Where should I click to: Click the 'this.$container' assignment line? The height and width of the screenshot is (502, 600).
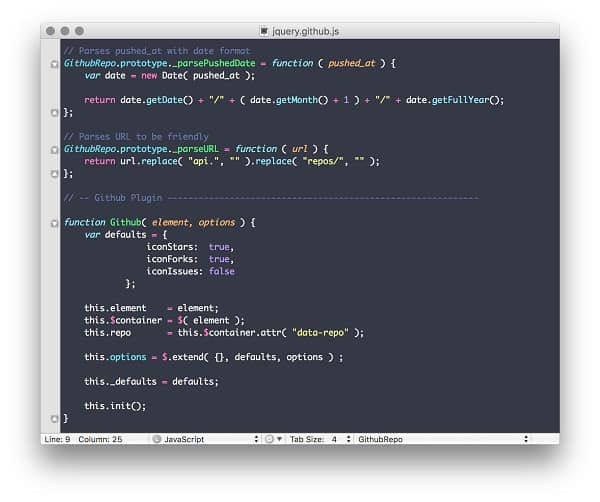coord(164,320)
